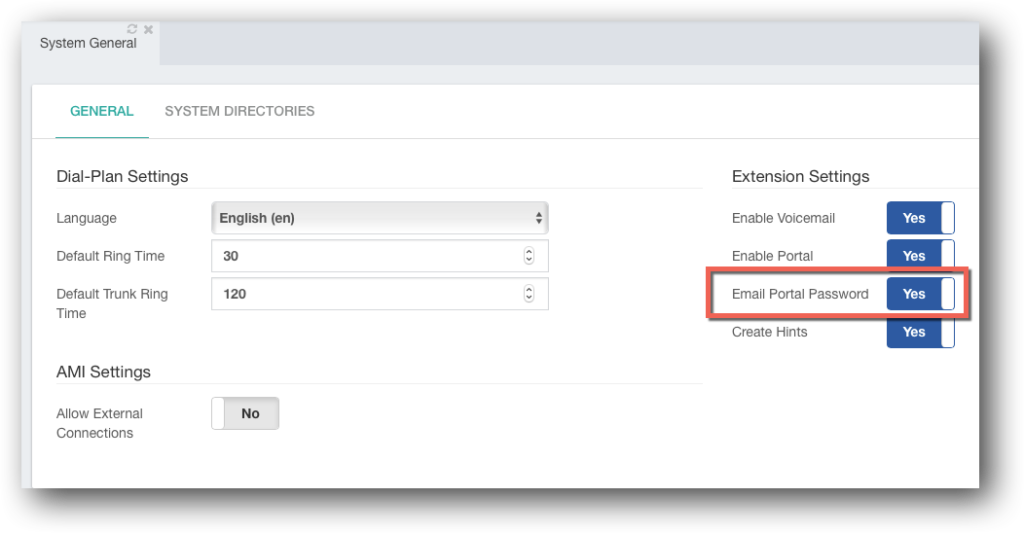
Task: Click the Default Ring Time stepper arrows
Action: 528,256
